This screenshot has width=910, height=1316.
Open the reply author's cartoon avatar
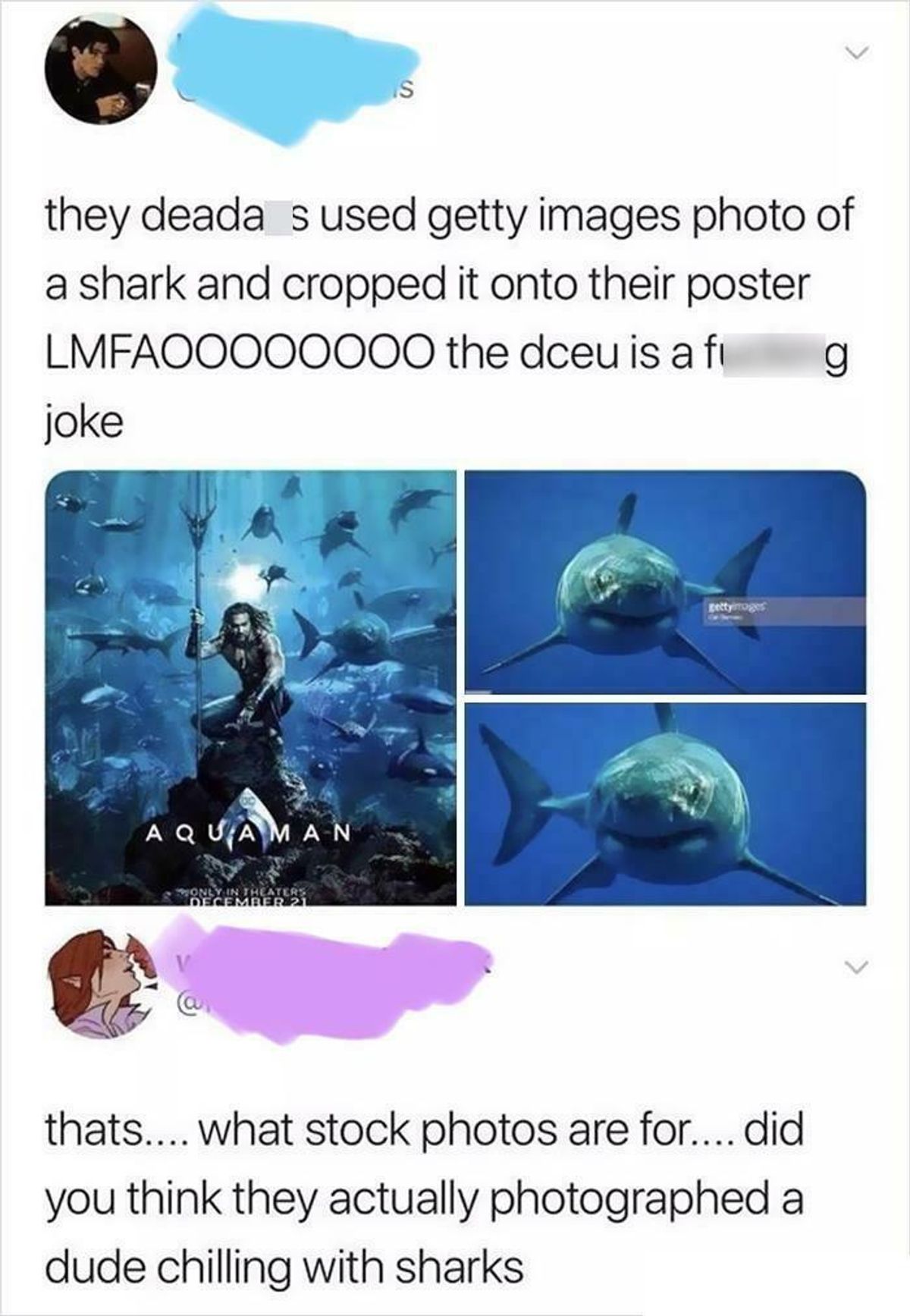[96, 988]
